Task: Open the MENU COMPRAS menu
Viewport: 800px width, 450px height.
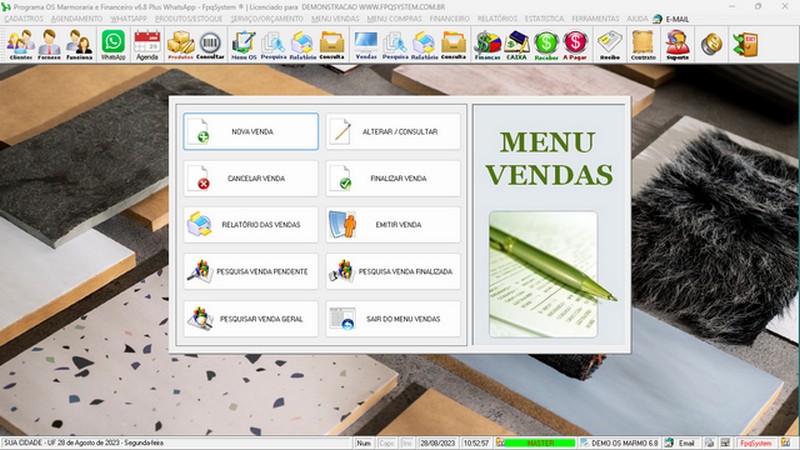Action: 394,19
